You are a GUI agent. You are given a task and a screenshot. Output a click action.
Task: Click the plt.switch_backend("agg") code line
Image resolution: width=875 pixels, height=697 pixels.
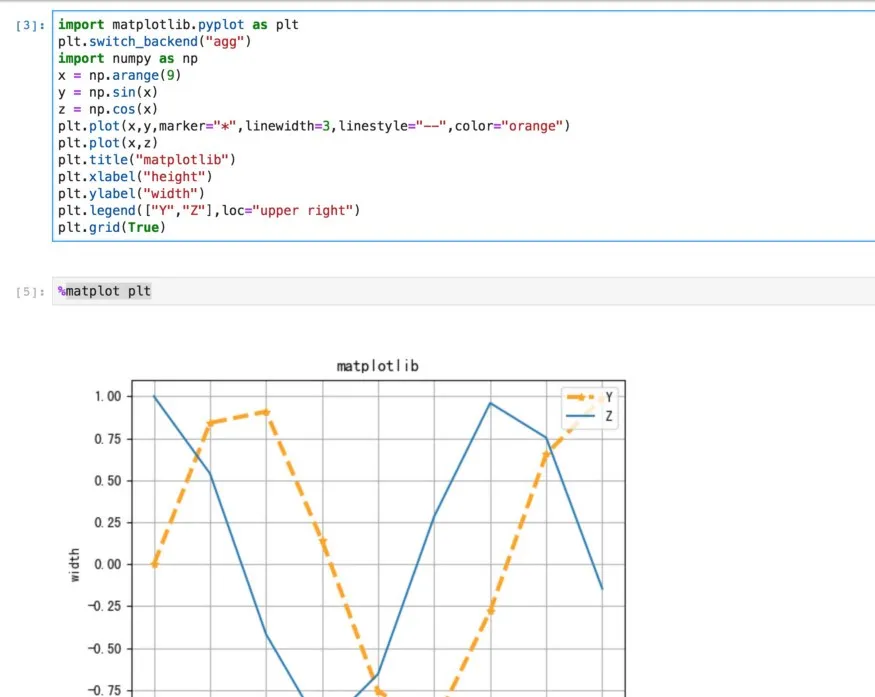(155, 41)
